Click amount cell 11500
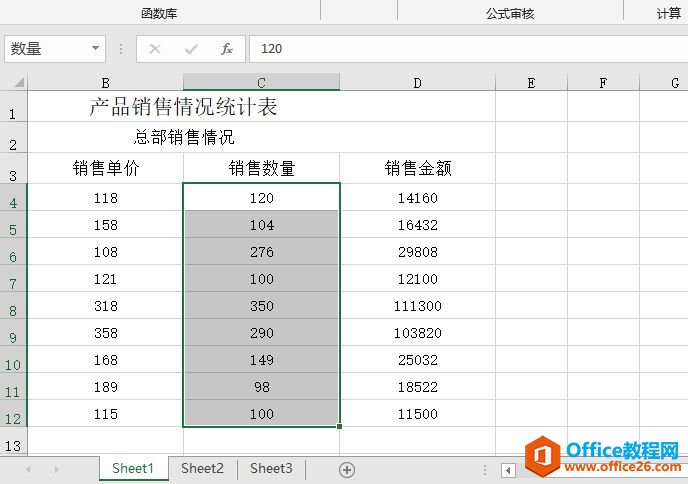The height and width of the screenshot is (484, 688). pyautogui.click(x=417, y=413)
